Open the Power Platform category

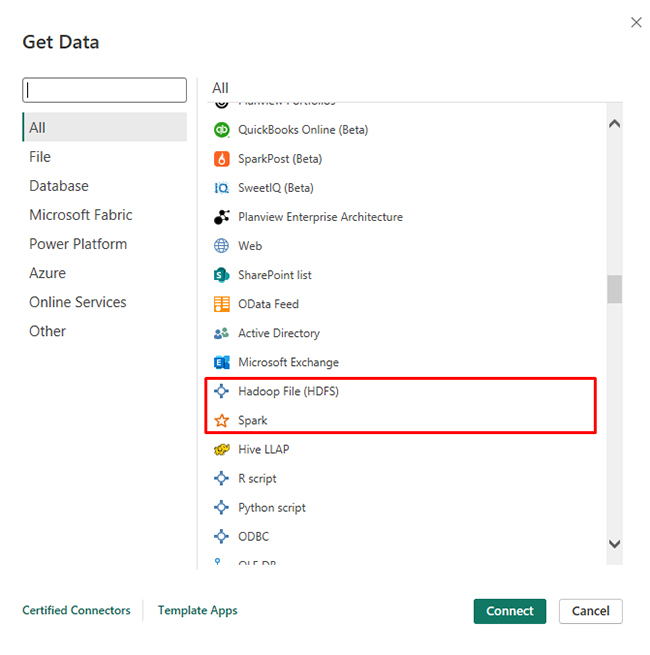tap(104, 244)
